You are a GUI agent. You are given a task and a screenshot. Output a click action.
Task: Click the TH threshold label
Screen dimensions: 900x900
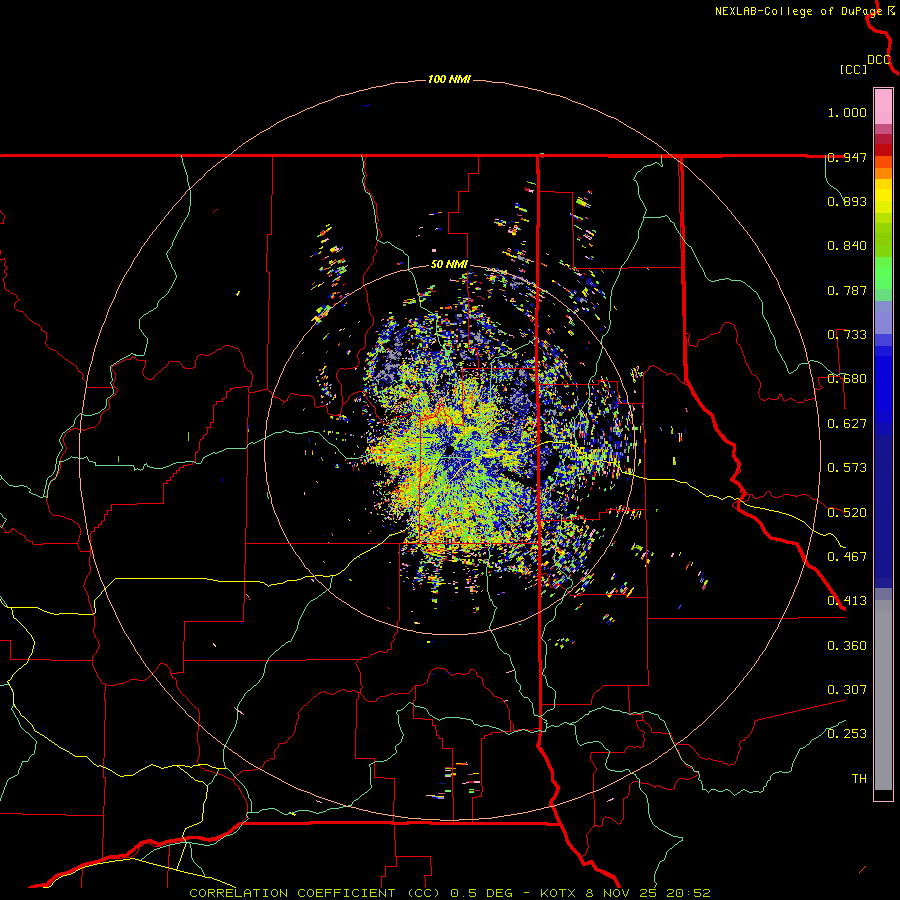tap(859, 779)
